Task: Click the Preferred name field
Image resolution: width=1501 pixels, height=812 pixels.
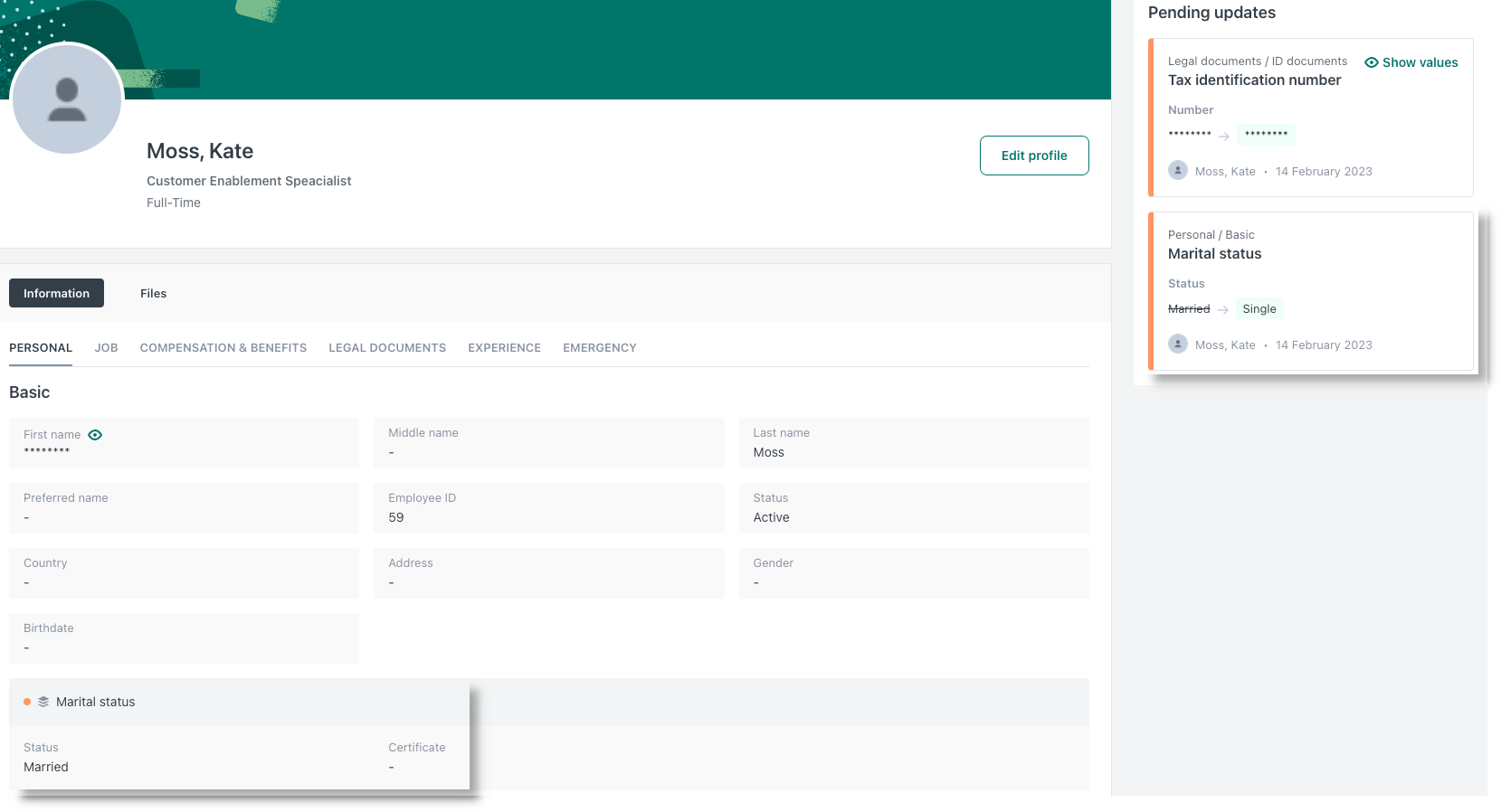Action: [x=184, y=508]
